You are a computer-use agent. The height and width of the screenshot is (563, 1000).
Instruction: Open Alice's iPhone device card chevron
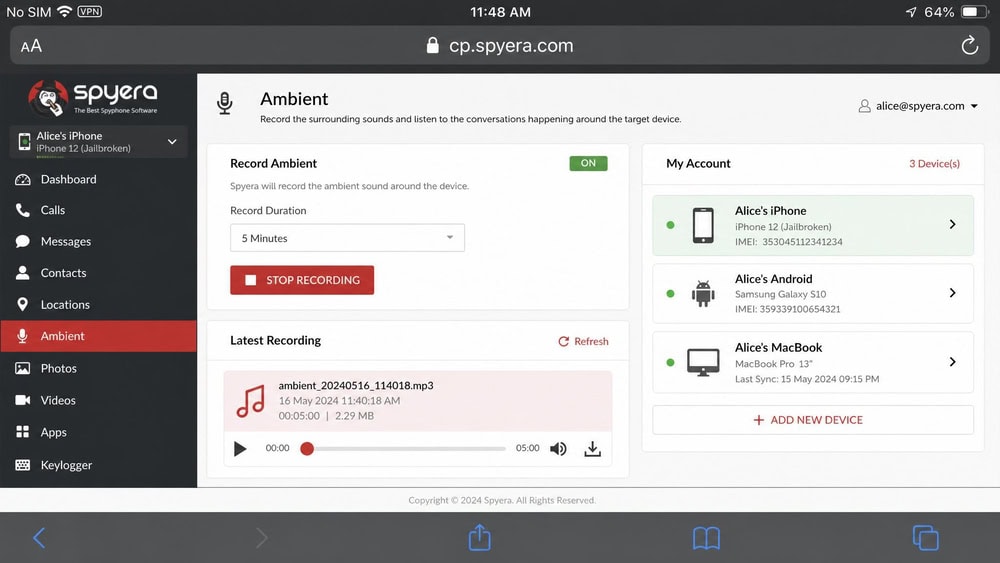point(952,224)
